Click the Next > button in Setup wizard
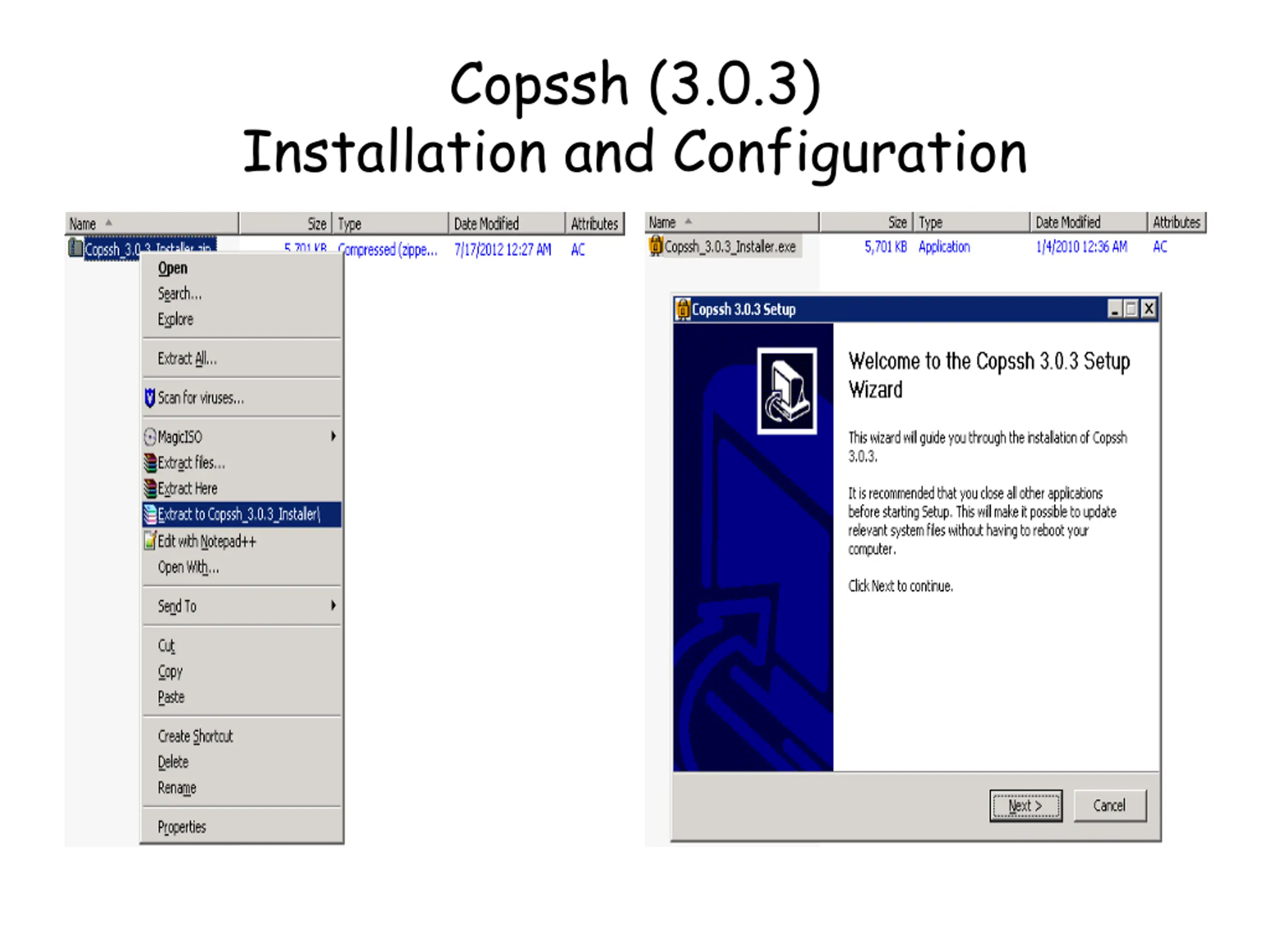The width and height of the screenshot is (1270, 952). coord(1025,806)
